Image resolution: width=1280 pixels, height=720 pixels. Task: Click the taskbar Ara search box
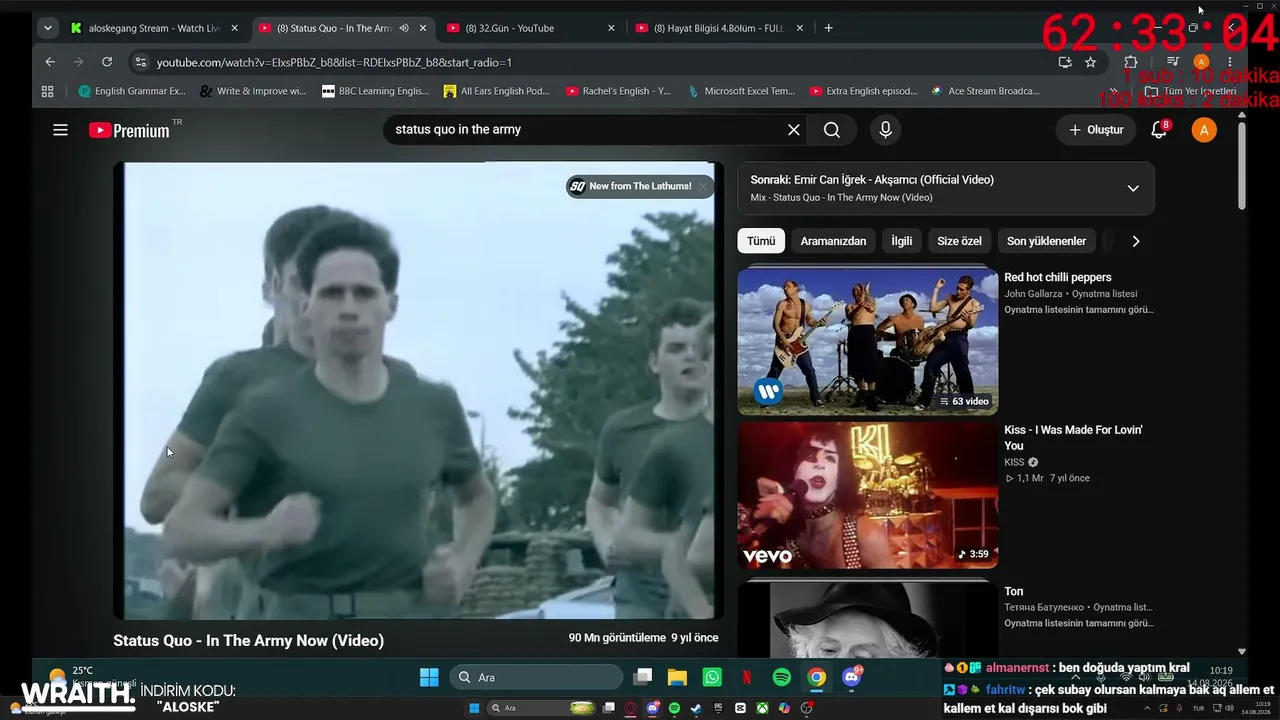(x=536, y=677)
